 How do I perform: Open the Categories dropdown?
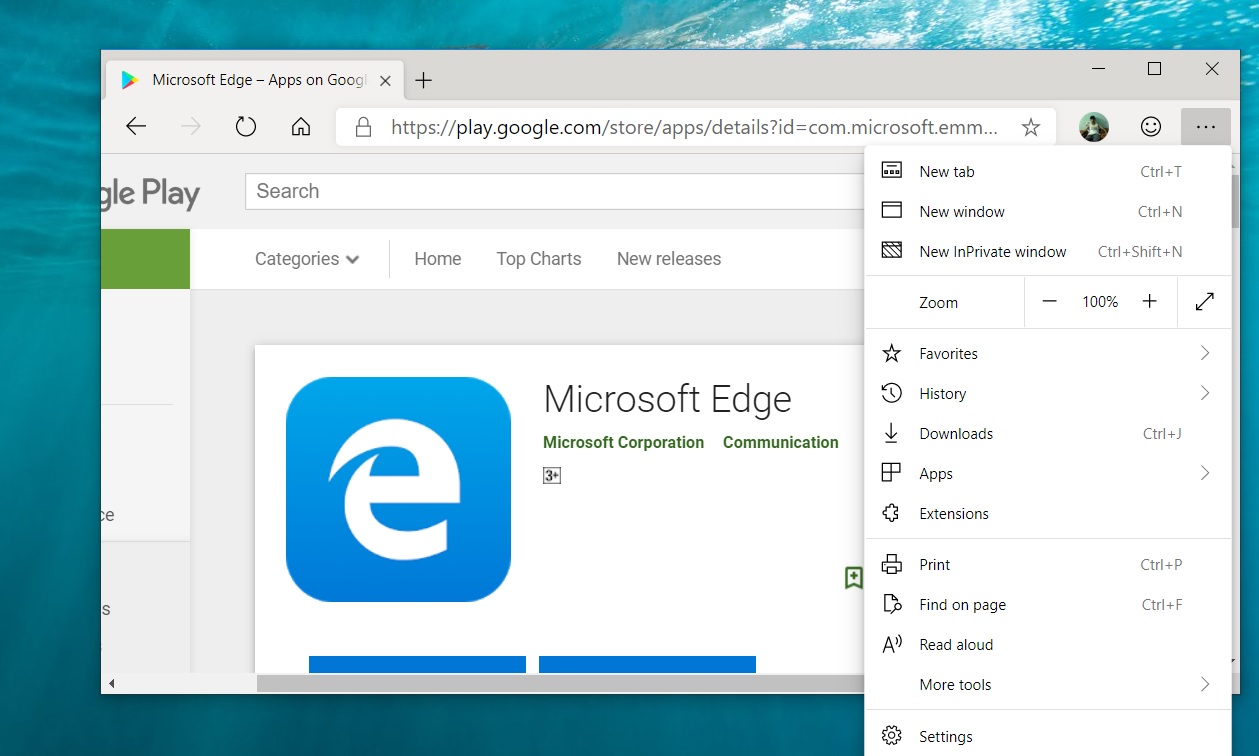tap(307, 259)
